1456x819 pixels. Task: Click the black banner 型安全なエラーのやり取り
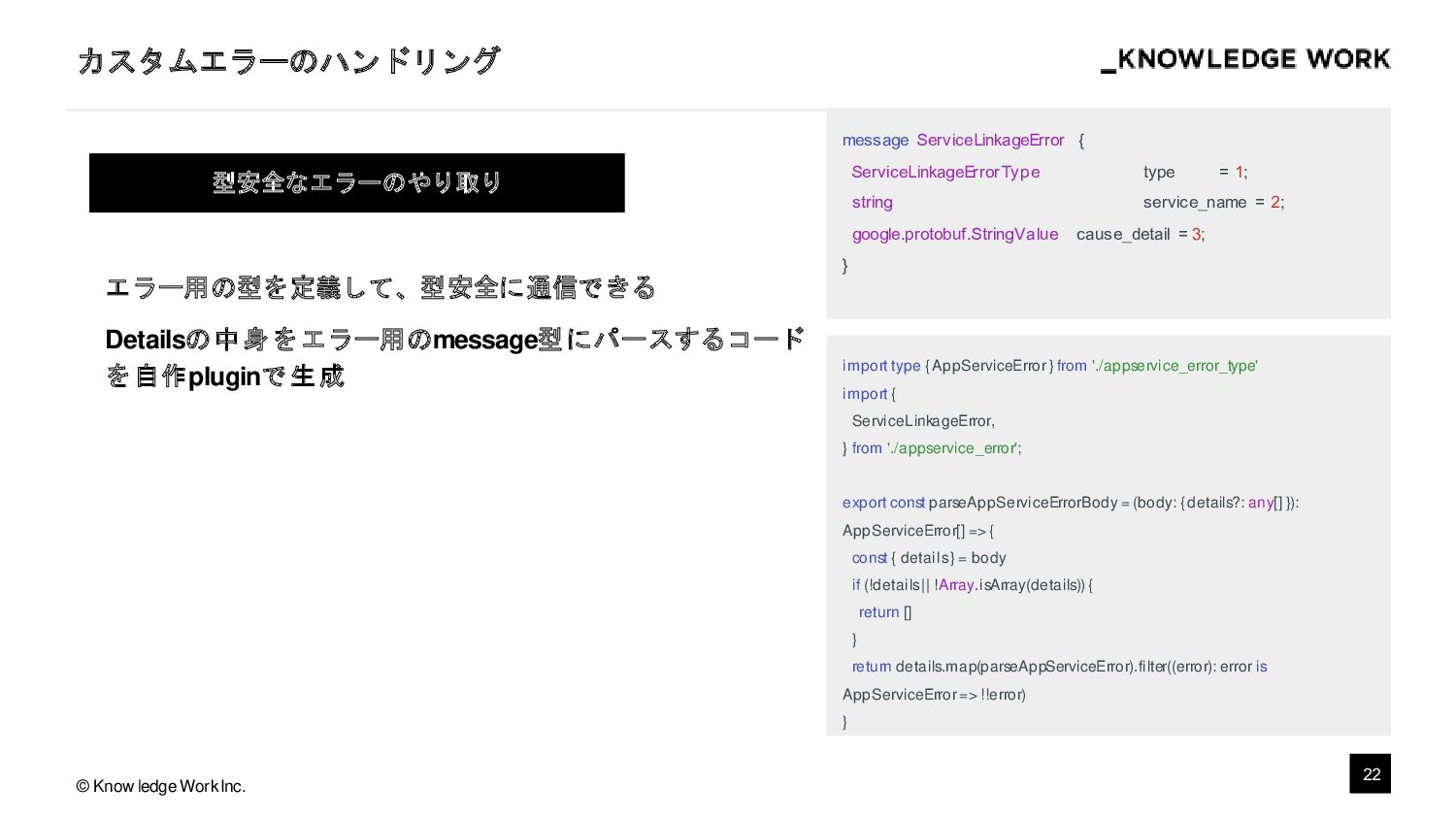coord(357,182)
